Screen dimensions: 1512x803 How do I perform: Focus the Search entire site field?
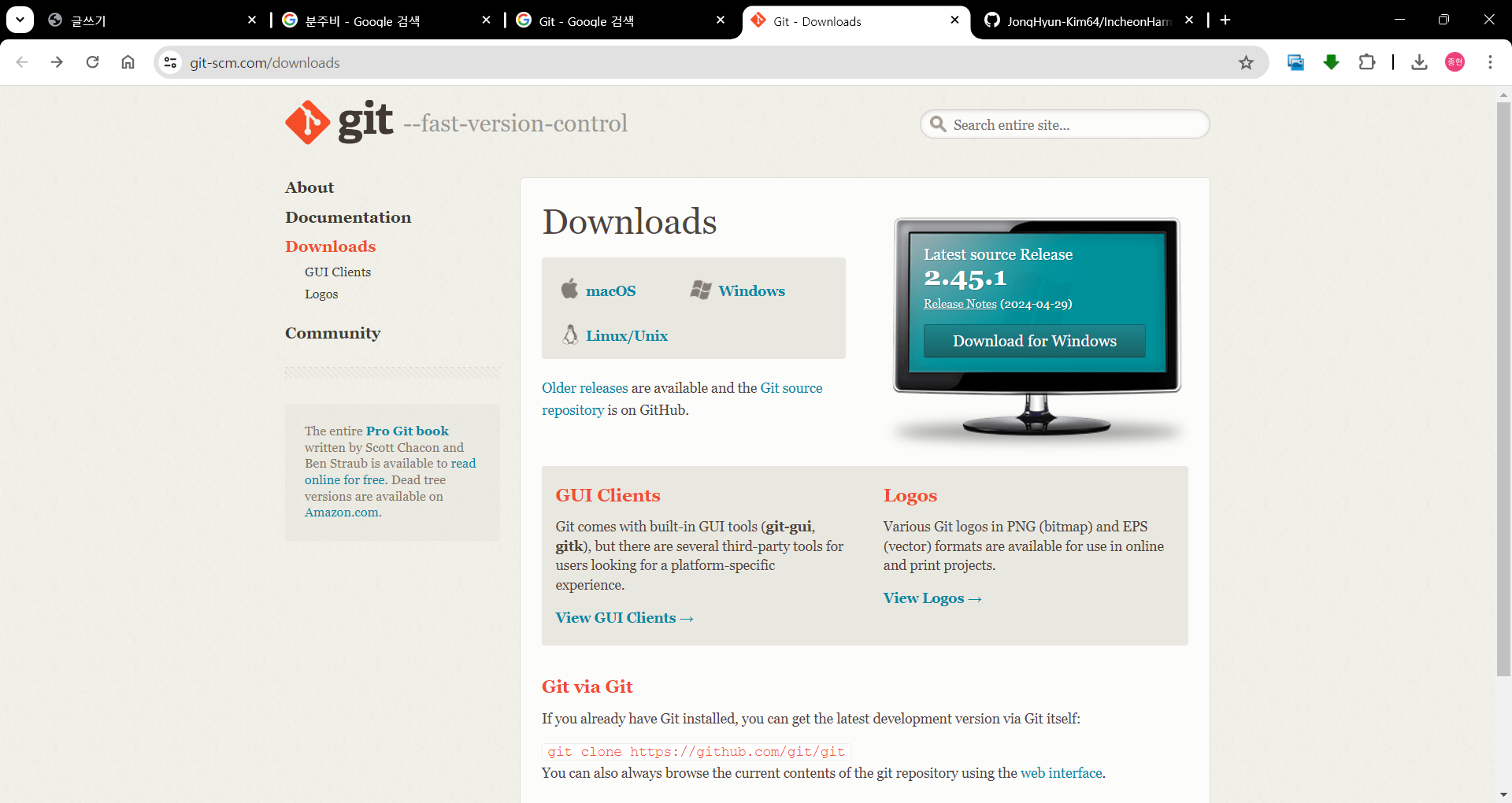tap(1065, 124)
